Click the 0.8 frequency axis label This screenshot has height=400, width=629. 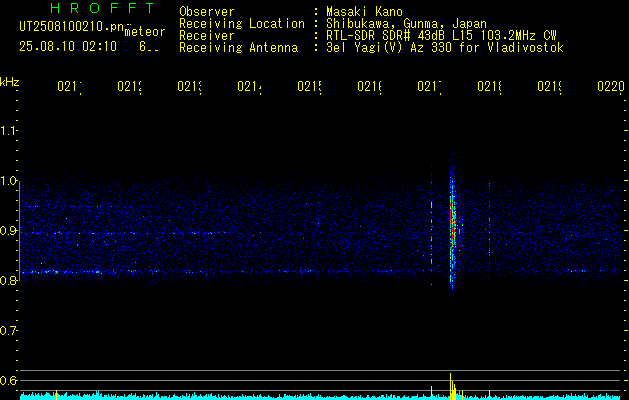(8, 280)
